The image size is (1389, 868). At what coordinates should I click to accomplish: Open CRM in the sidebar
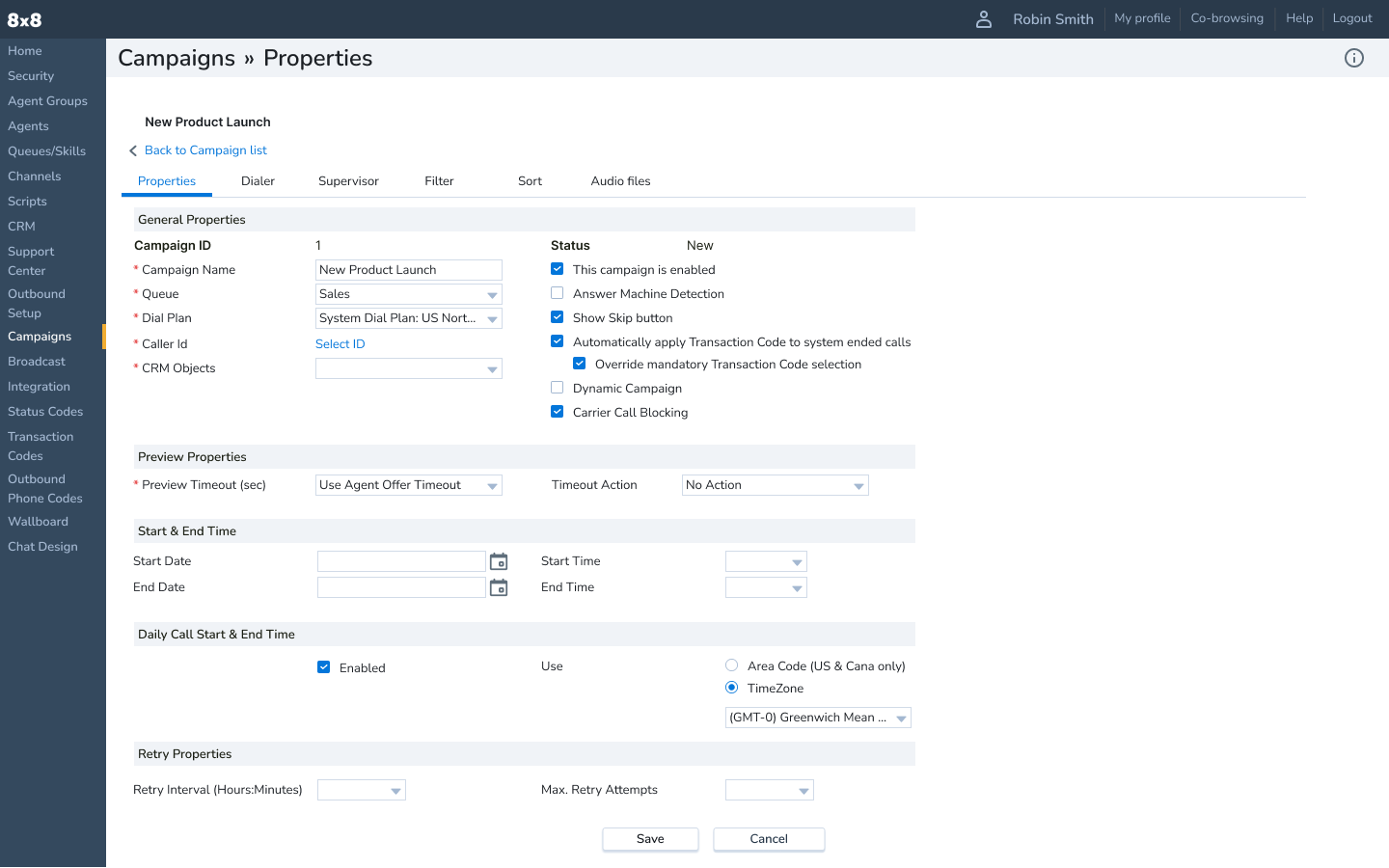(x=21, y=227)
